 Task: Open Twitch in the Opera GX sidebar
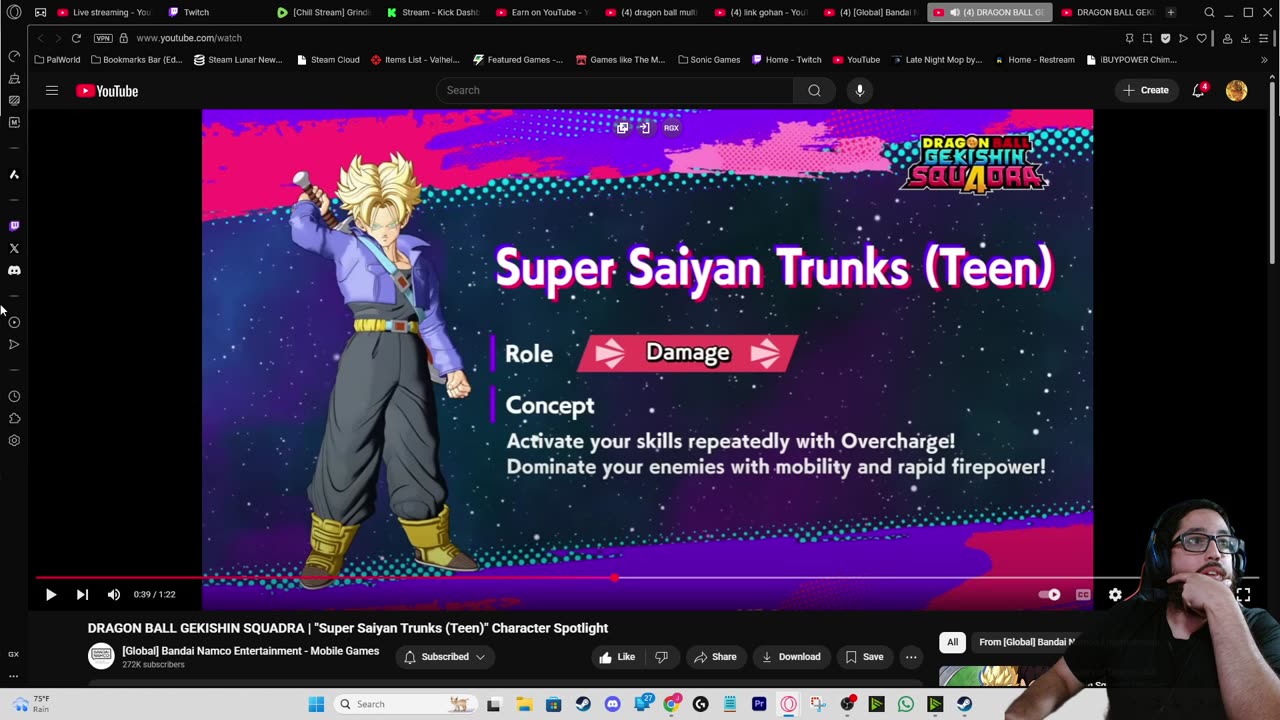[14, 226]
